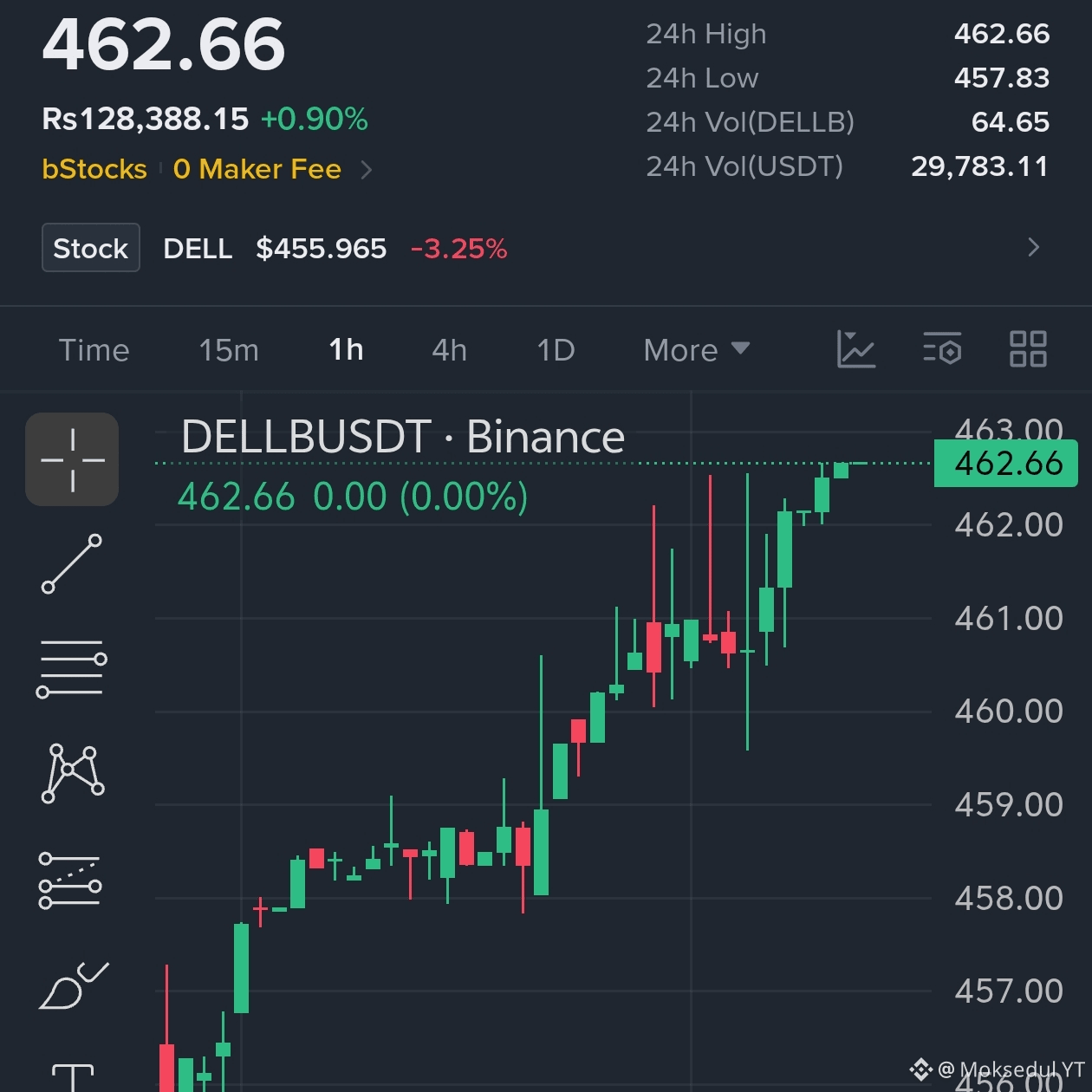Screen dimensions: 1092x1092
Task: Select the text annotation tool
Action: coord(73,1077)
